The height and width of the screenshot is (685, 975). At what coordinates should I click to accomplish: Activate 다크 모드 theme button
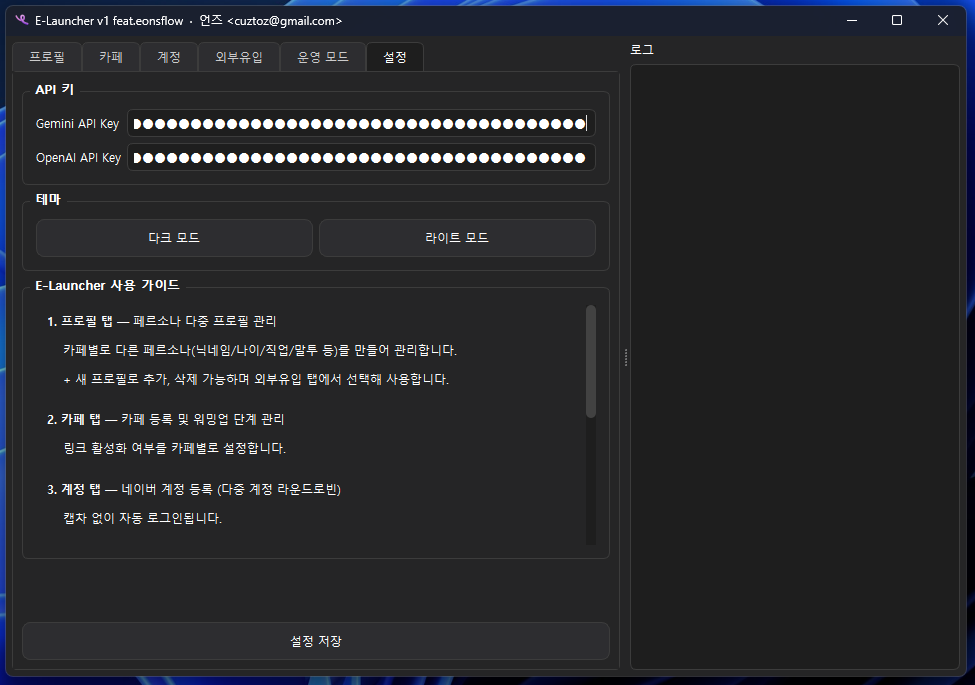pyautogui.click(x=174, y=237)
